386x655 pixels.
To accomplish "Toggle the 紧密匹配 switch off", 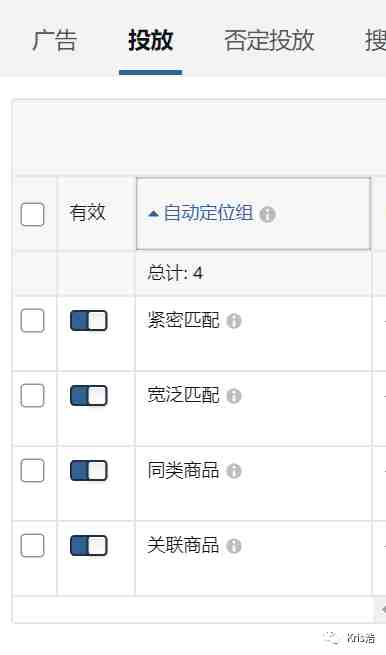I will point(89,321).
